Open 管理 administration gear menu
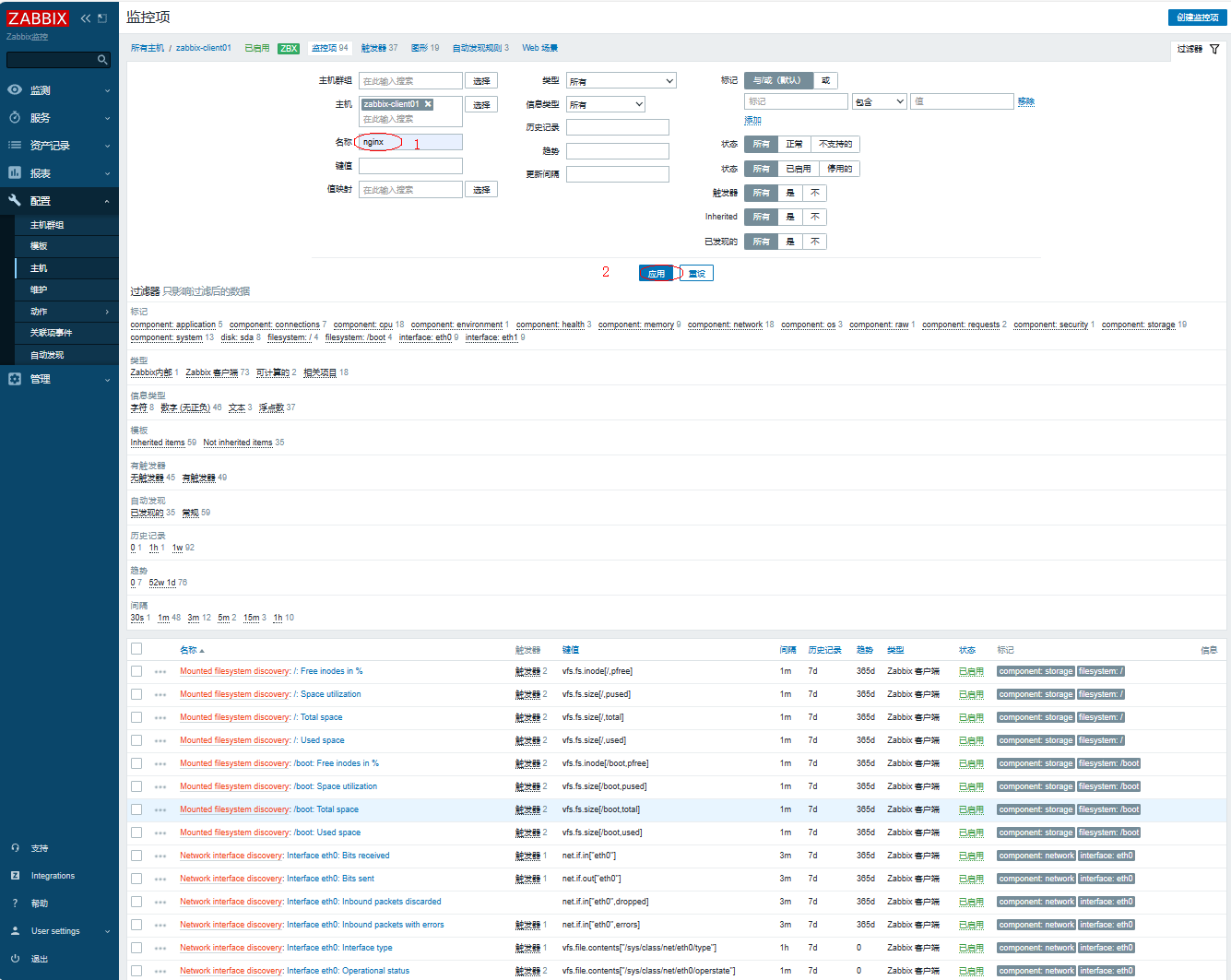The height and width of the screenshot is (980, 1231). point(15,379)
